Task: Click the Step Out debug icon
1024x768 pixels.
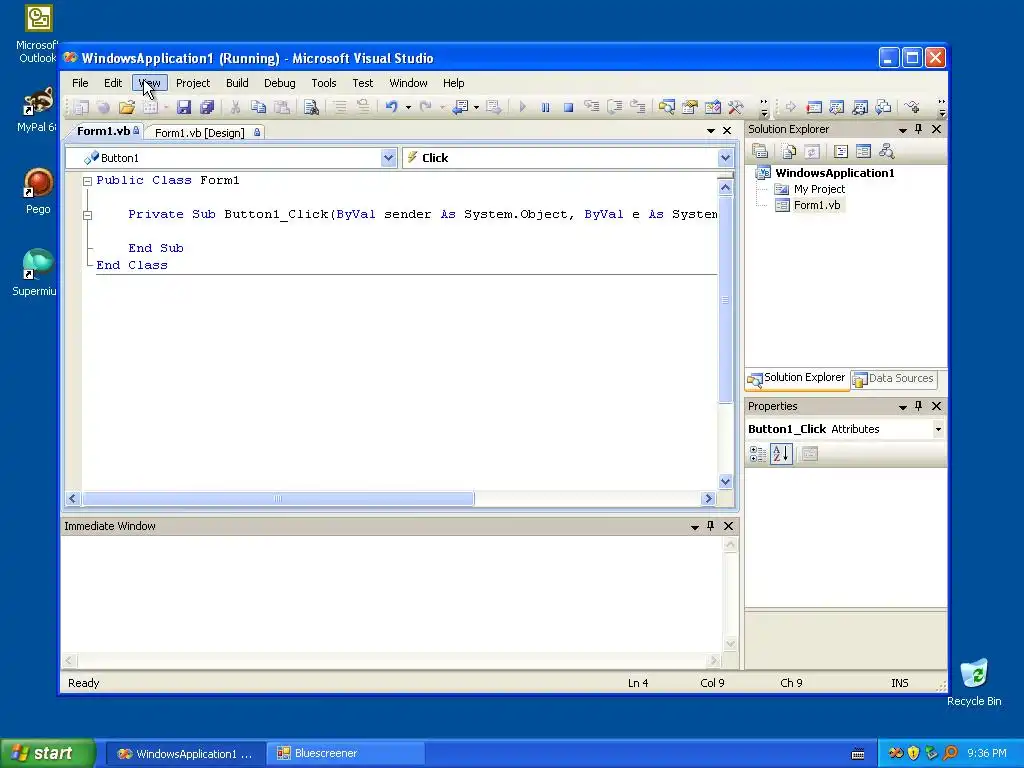Action: click(637, 106)
